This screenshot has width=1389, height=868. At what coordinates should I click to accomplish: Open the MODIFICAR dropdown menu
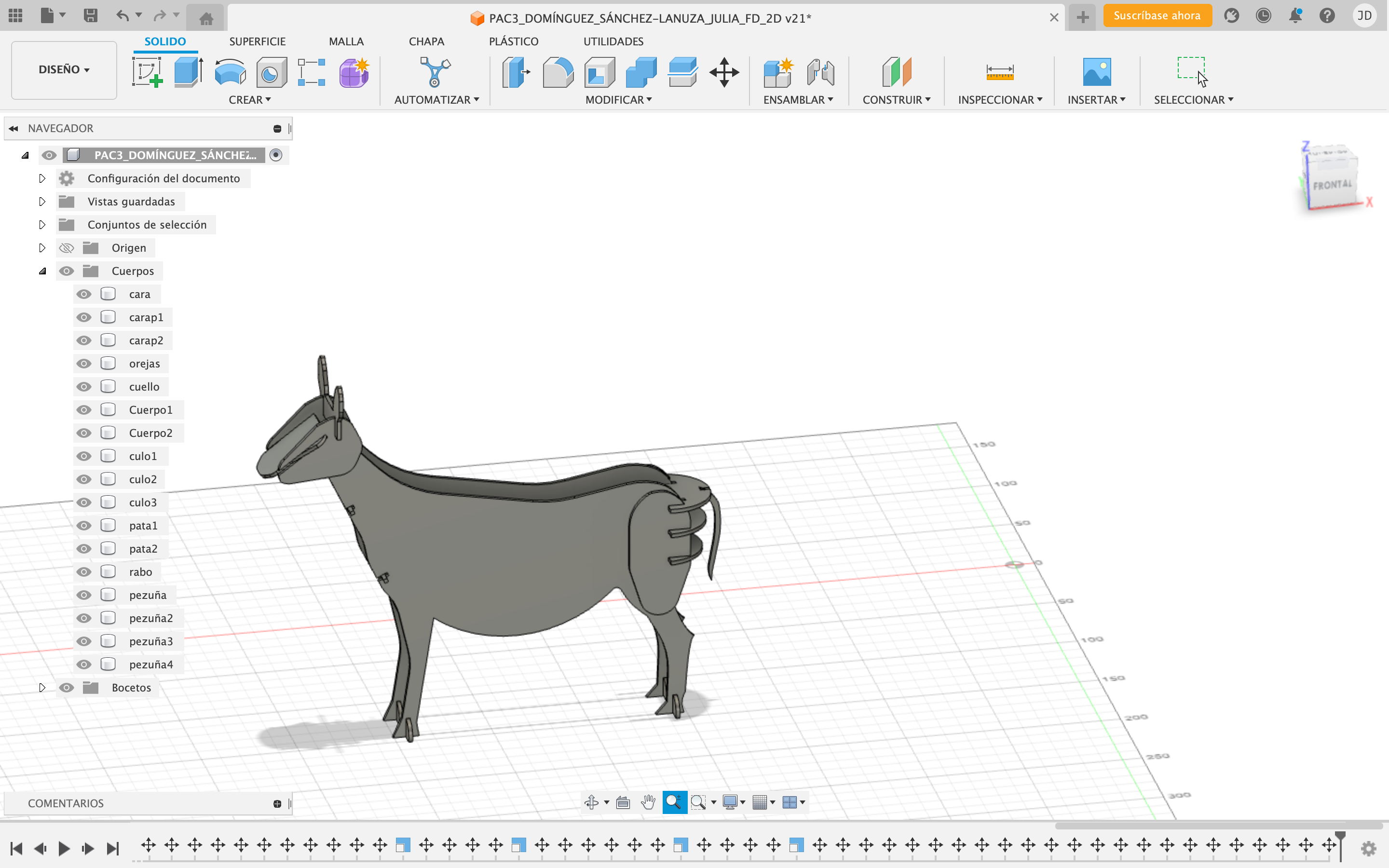click(618, 100)
